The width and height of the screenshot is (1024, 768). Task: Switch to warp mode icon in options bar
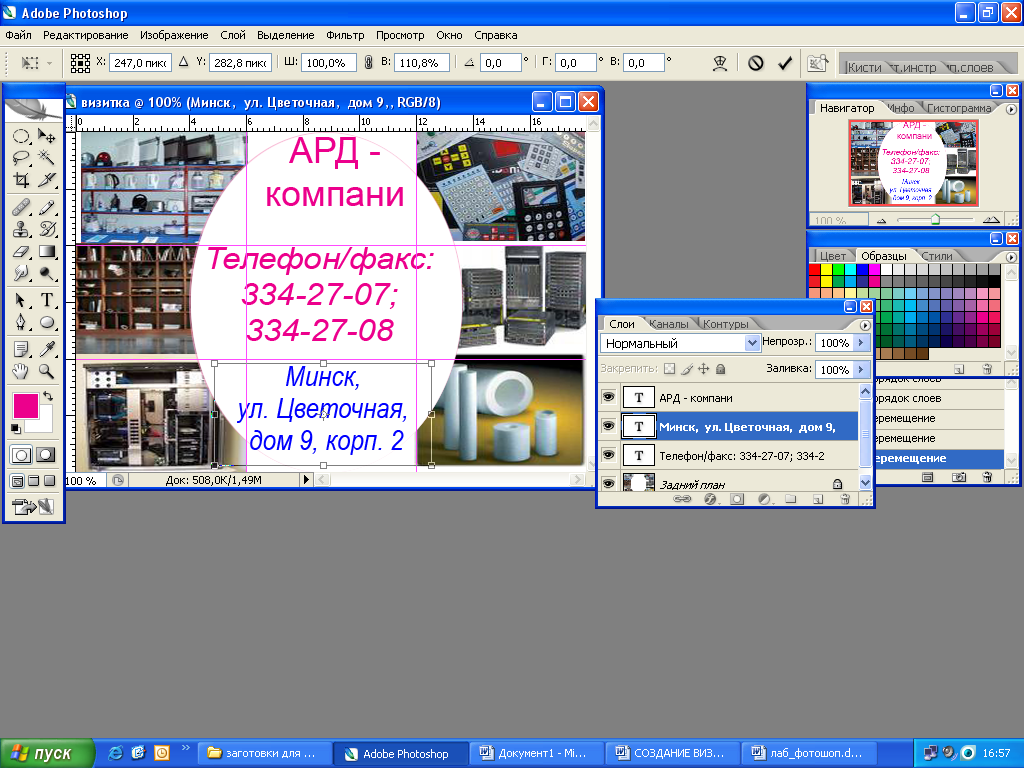coord(720,63)
